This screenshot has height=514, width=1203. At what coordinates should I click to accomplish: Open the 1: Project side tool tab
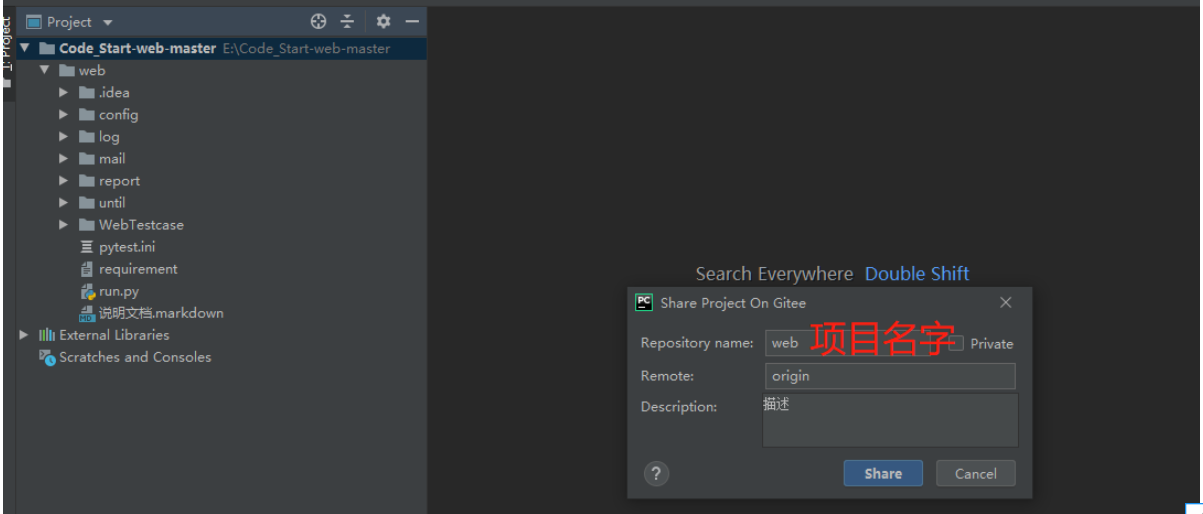[x=7, y=50]
